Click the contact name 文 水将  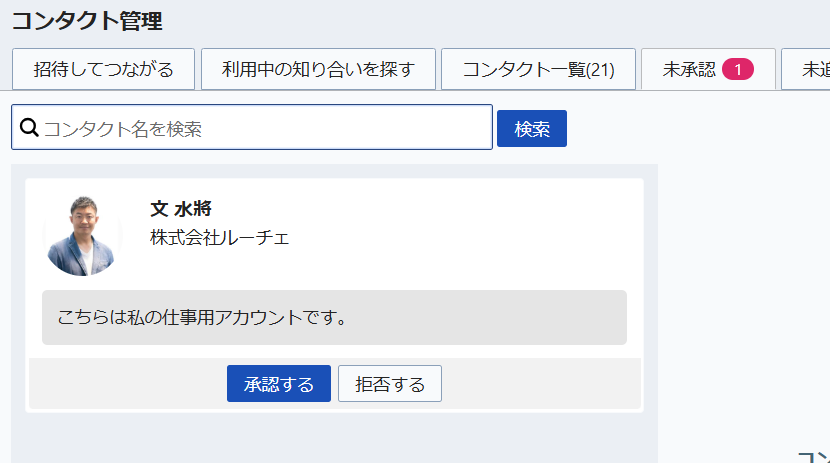click(x=181, y=209)
